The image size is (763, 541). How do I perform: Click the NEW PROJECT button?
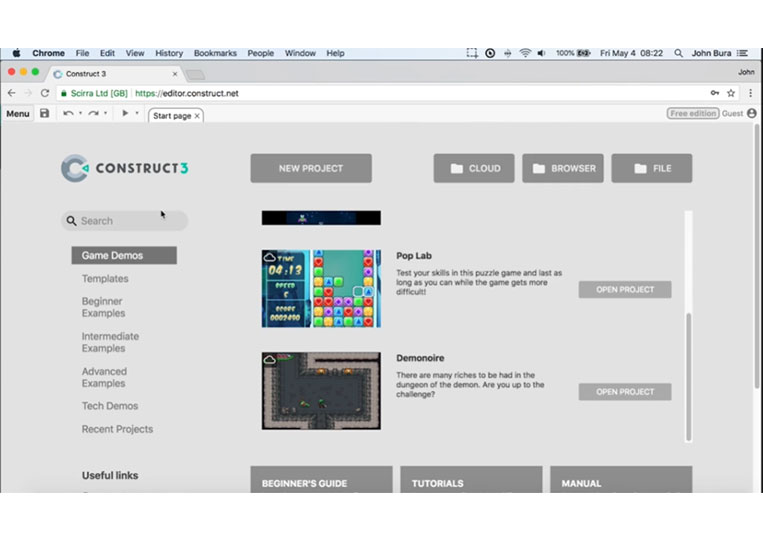[x=311, y=168]
